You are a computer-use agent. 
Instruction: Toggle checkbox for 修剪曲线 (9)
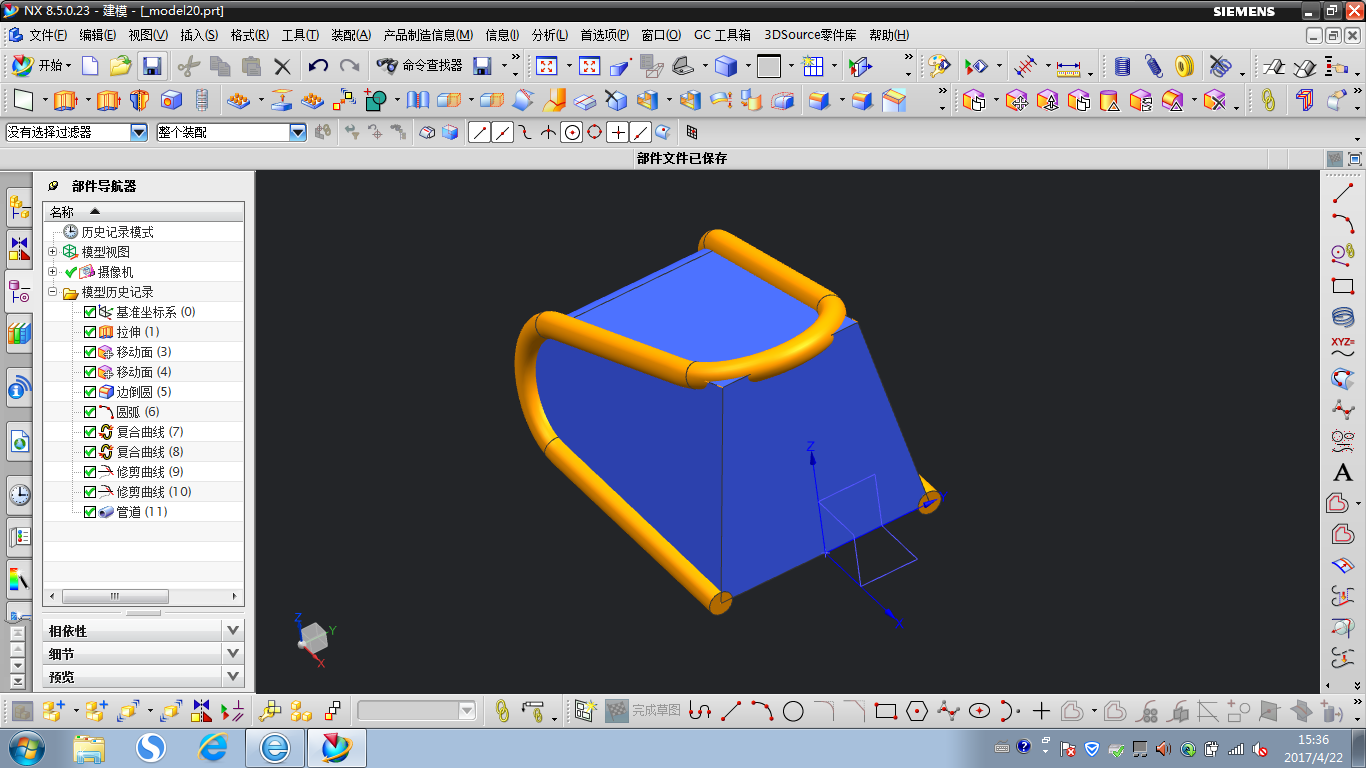click(90, 472)
